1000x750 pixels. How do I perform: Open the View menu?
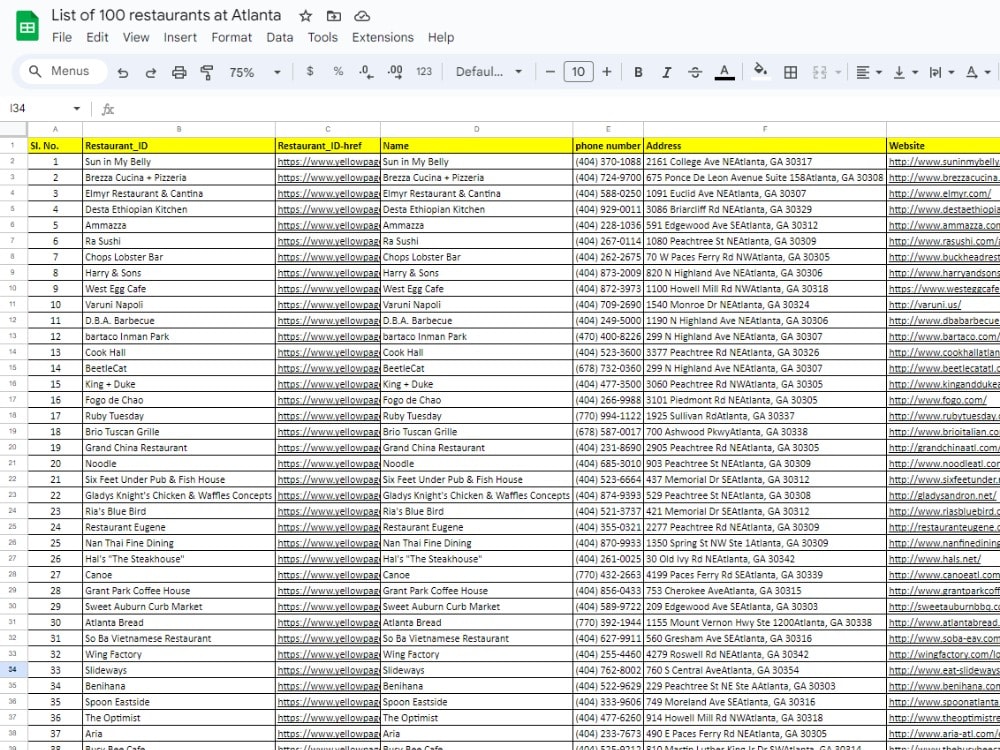(x=136, y=38)
